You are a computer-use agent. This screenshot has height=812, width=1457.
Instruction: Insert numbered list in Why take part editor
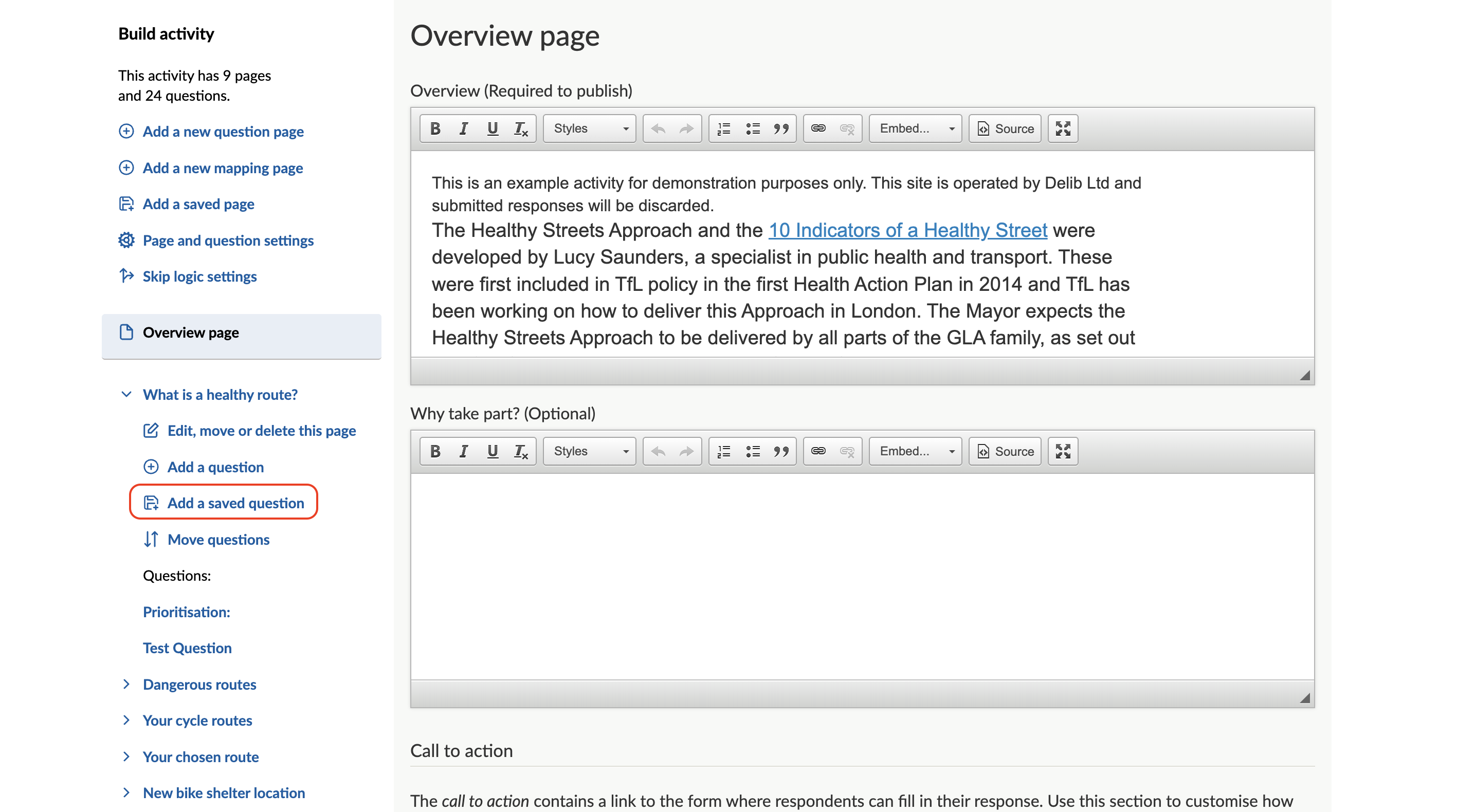[724, 451]
